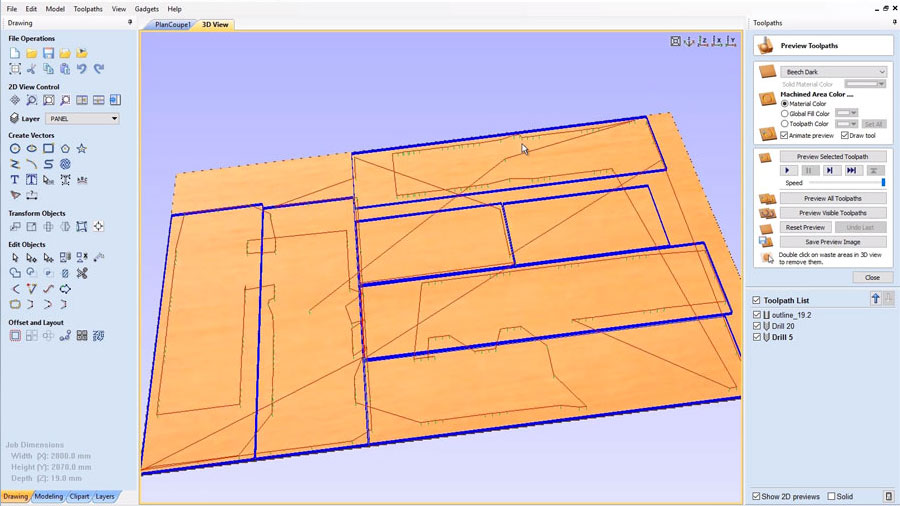Switch to isometric 3D view icon
The image size is (900, 506).
(690, 41)
